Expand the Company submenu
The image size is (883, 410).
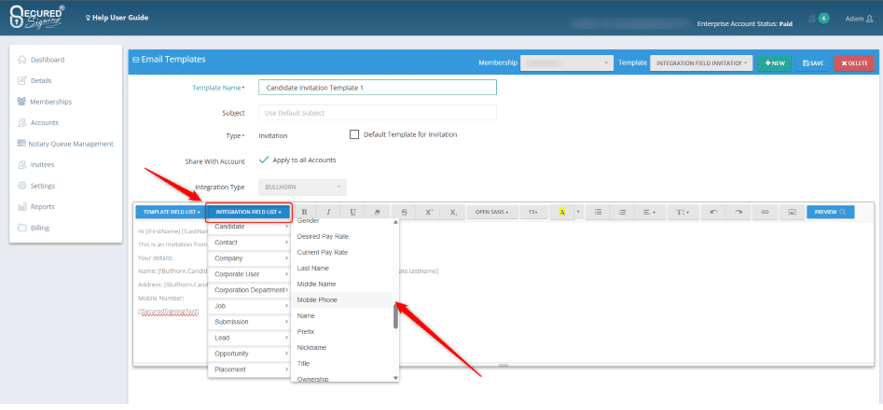(x=249, y=259)
